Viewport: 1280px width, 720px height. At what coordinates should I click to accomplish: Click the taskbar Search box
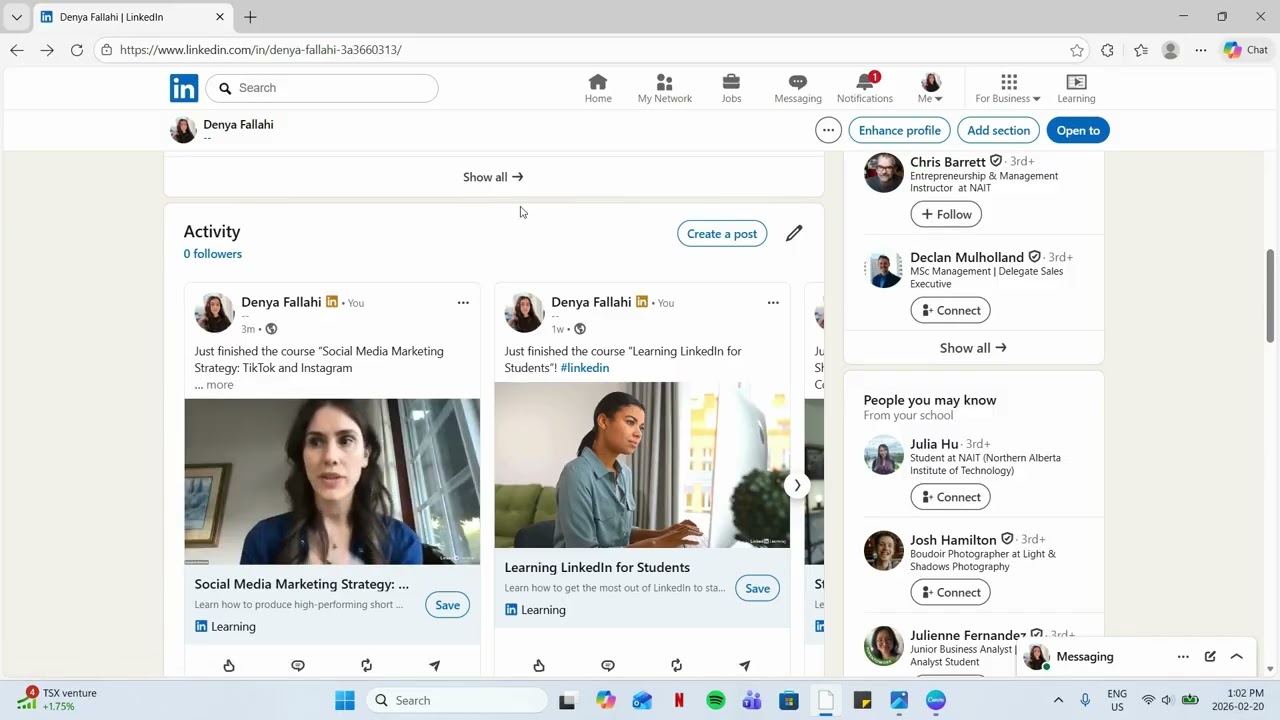(x=456, y=700)
